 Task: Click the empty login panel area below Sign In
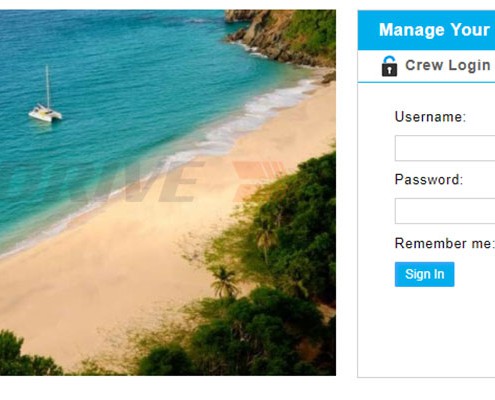426,332
